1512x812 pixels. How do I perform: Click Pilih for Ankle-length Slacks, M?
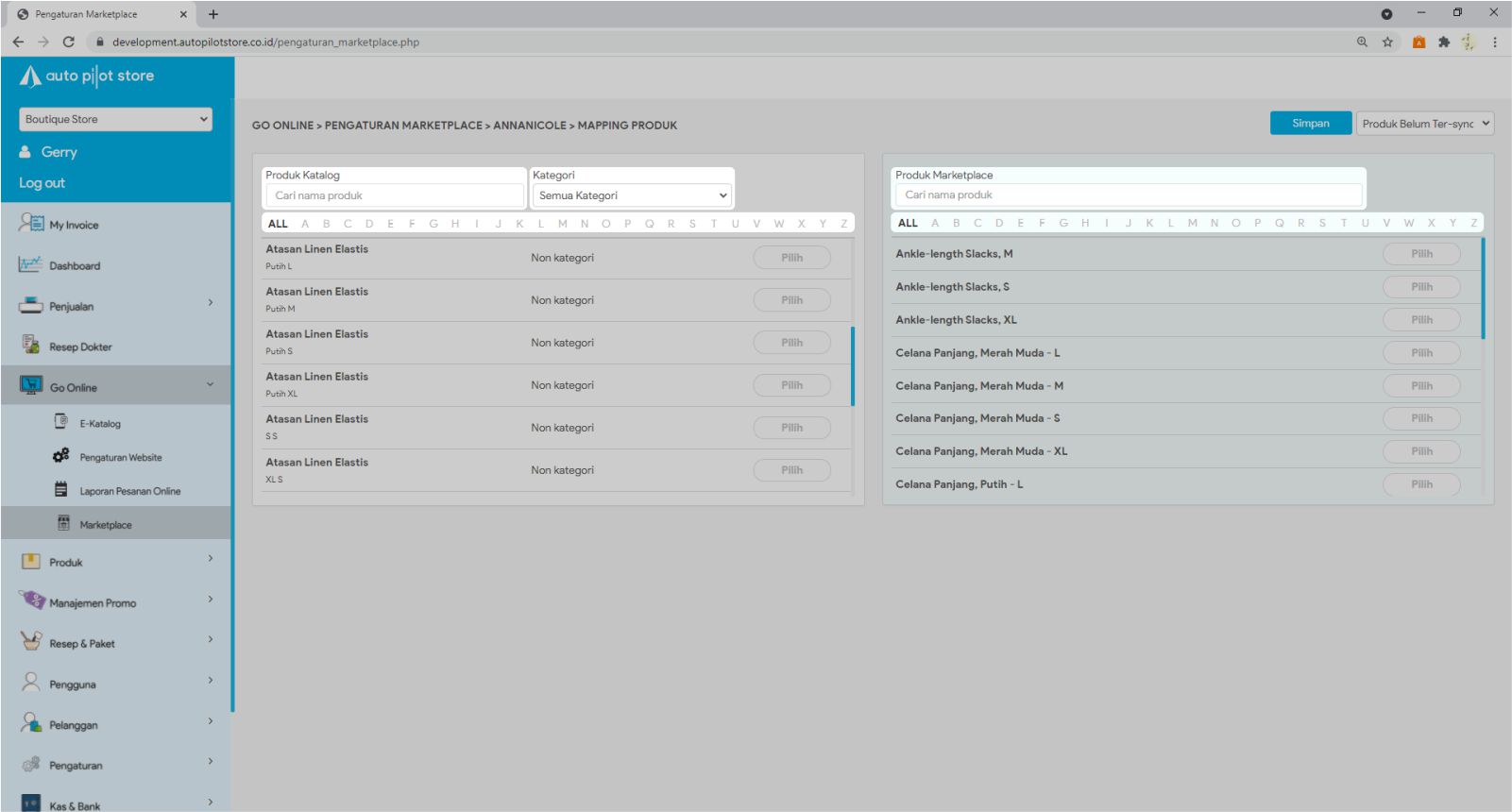pyautogui.click(x=1421, y=254)
